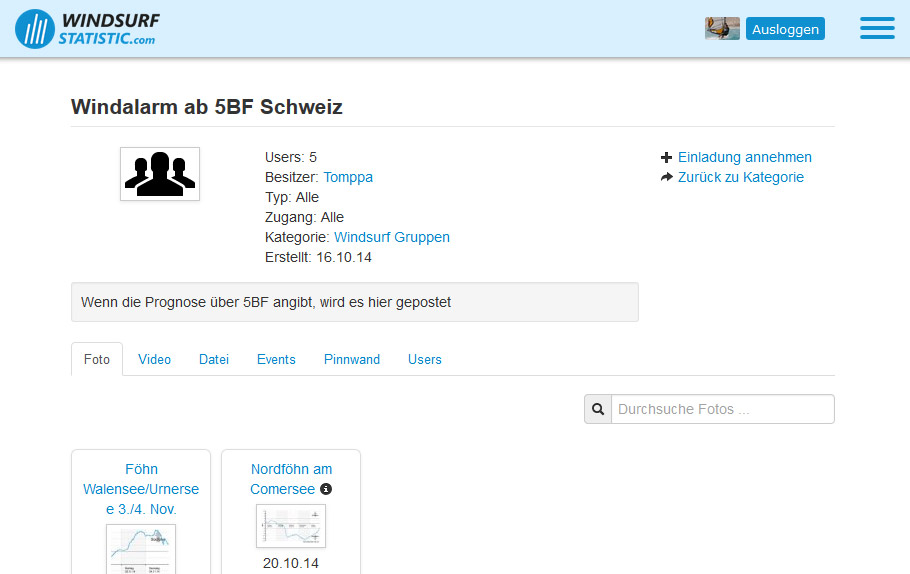Accept invitation via Einladung annehmen

point(744,157)
